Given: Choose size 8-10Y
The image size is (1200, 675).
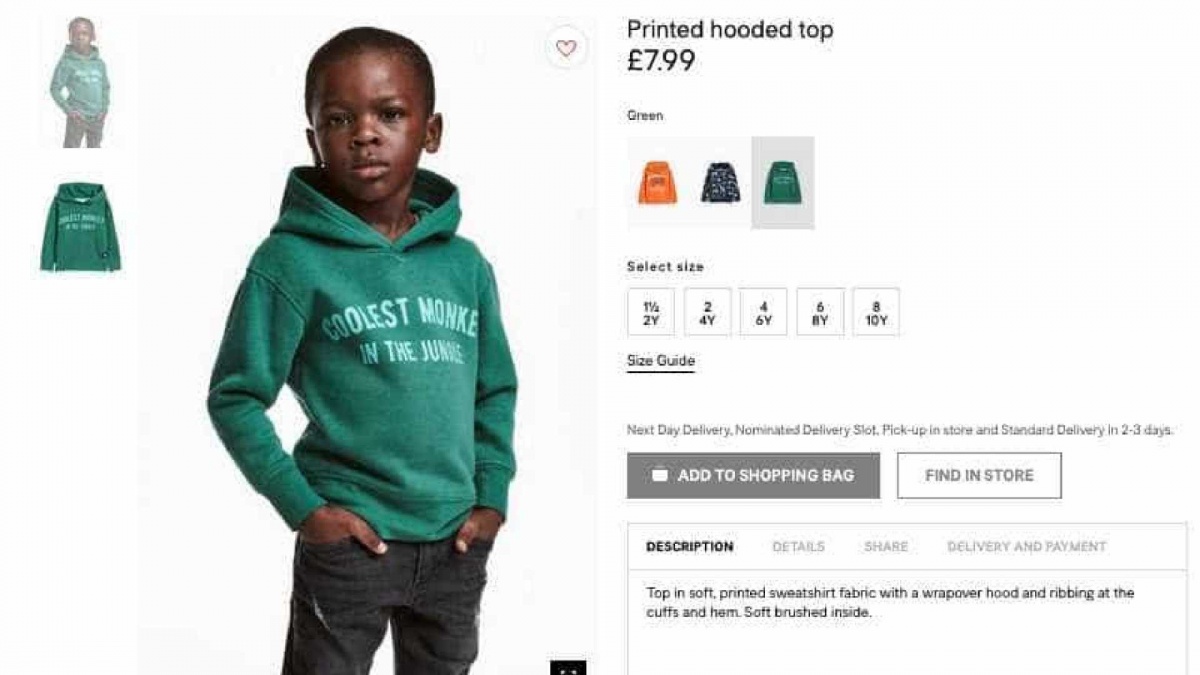Looking at the screenshot, I should tap(876, 312).
